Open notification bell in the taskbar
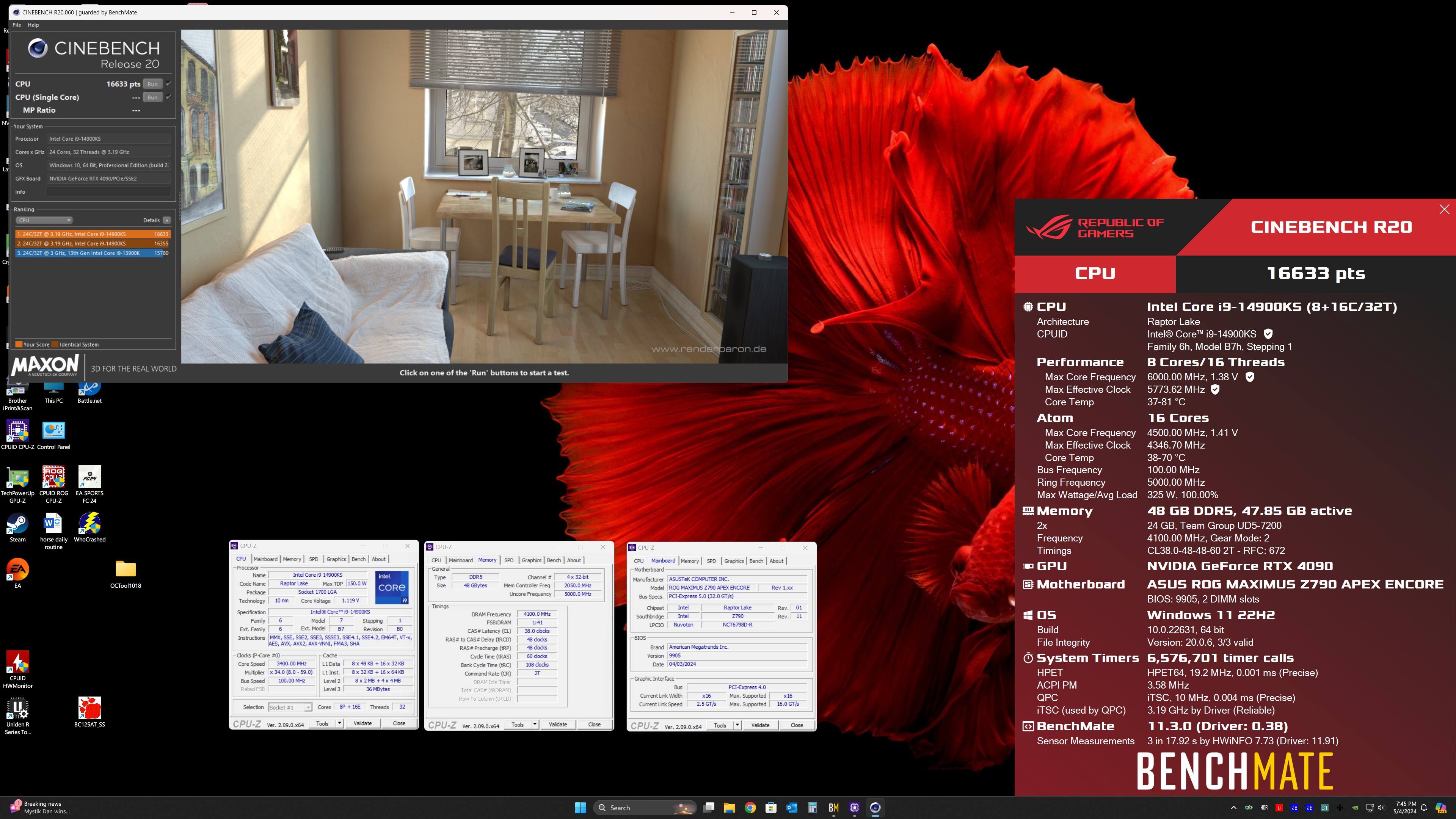Screen dimensions: 1456x819 [x=1424, y=808]
